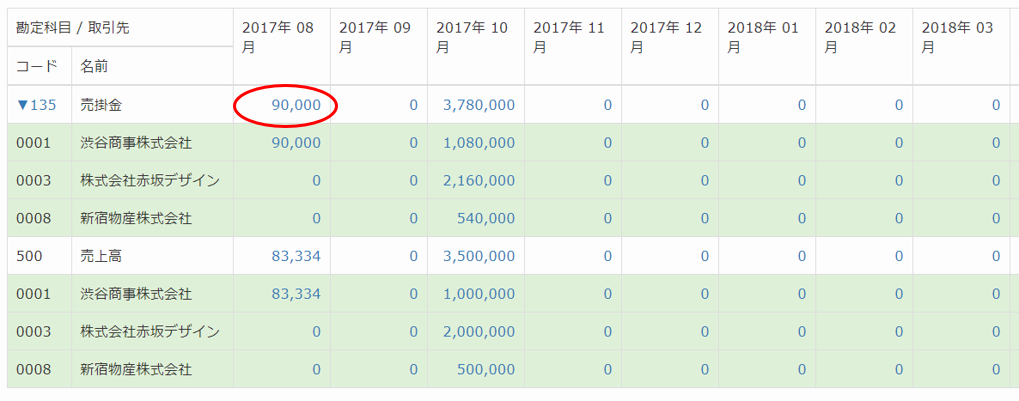The image size is (1019, 401).
Task: Open 1,080,000 value for 渋谷商事株式会社
Action: [479, 143]
